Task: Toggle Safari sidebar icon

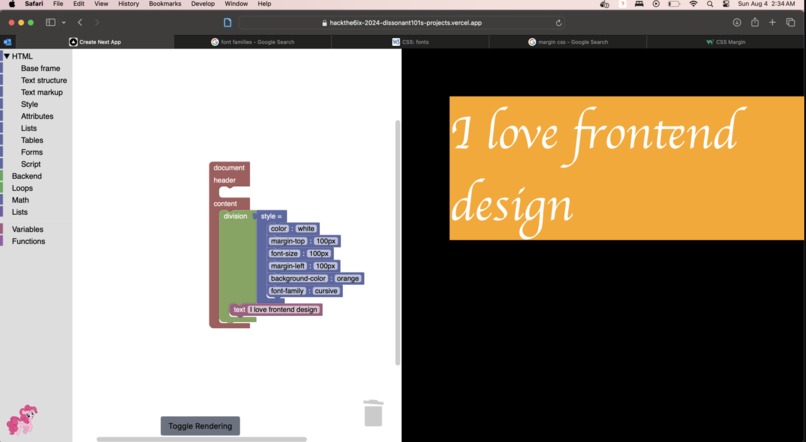Action: coord(50,22)
